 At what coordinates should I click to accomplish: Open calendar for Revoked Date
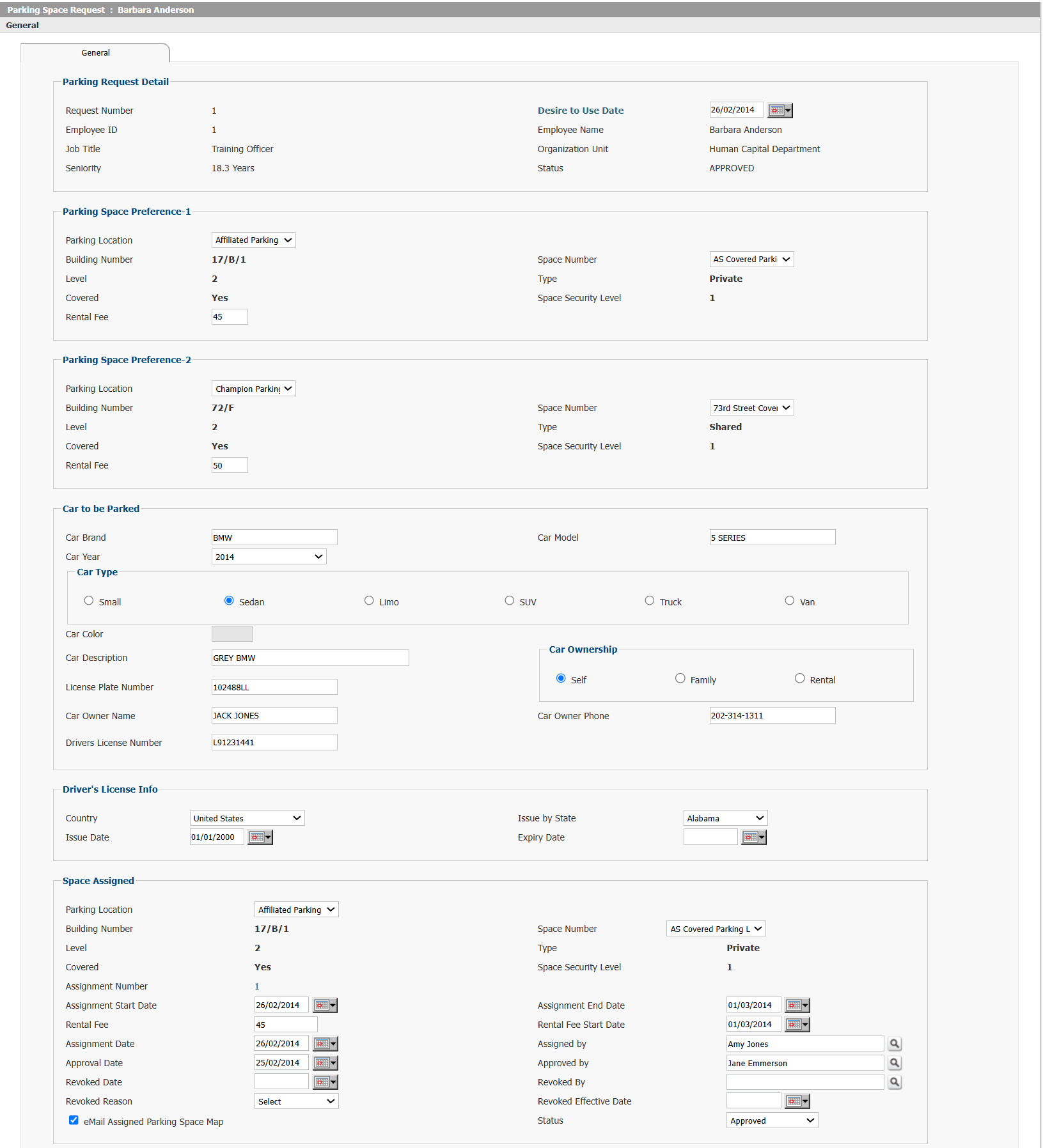325,1082
